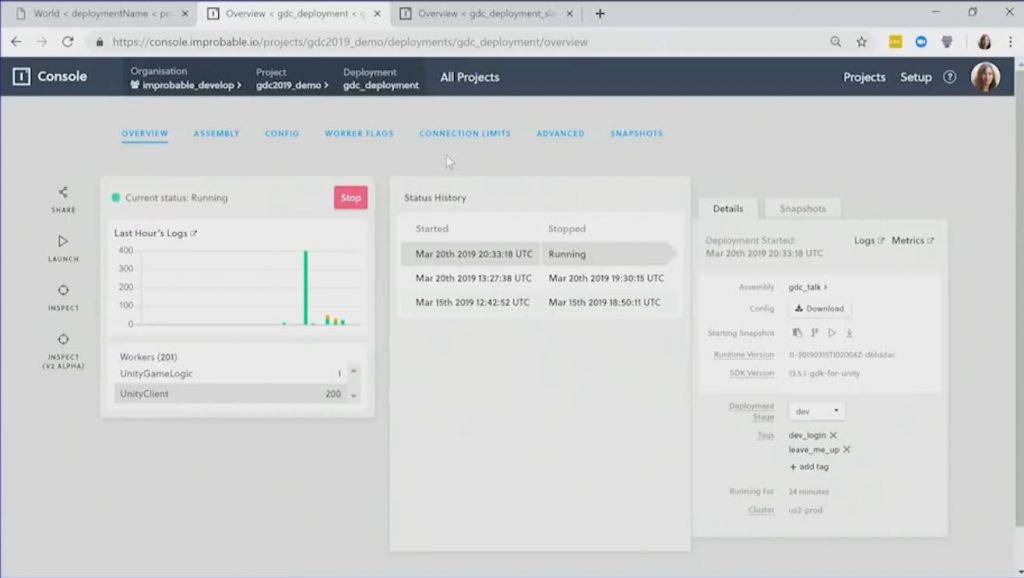Click the Share icon in the left sidebar
Viewport: 1024px width, 578px height.
(x=63, y=192)
